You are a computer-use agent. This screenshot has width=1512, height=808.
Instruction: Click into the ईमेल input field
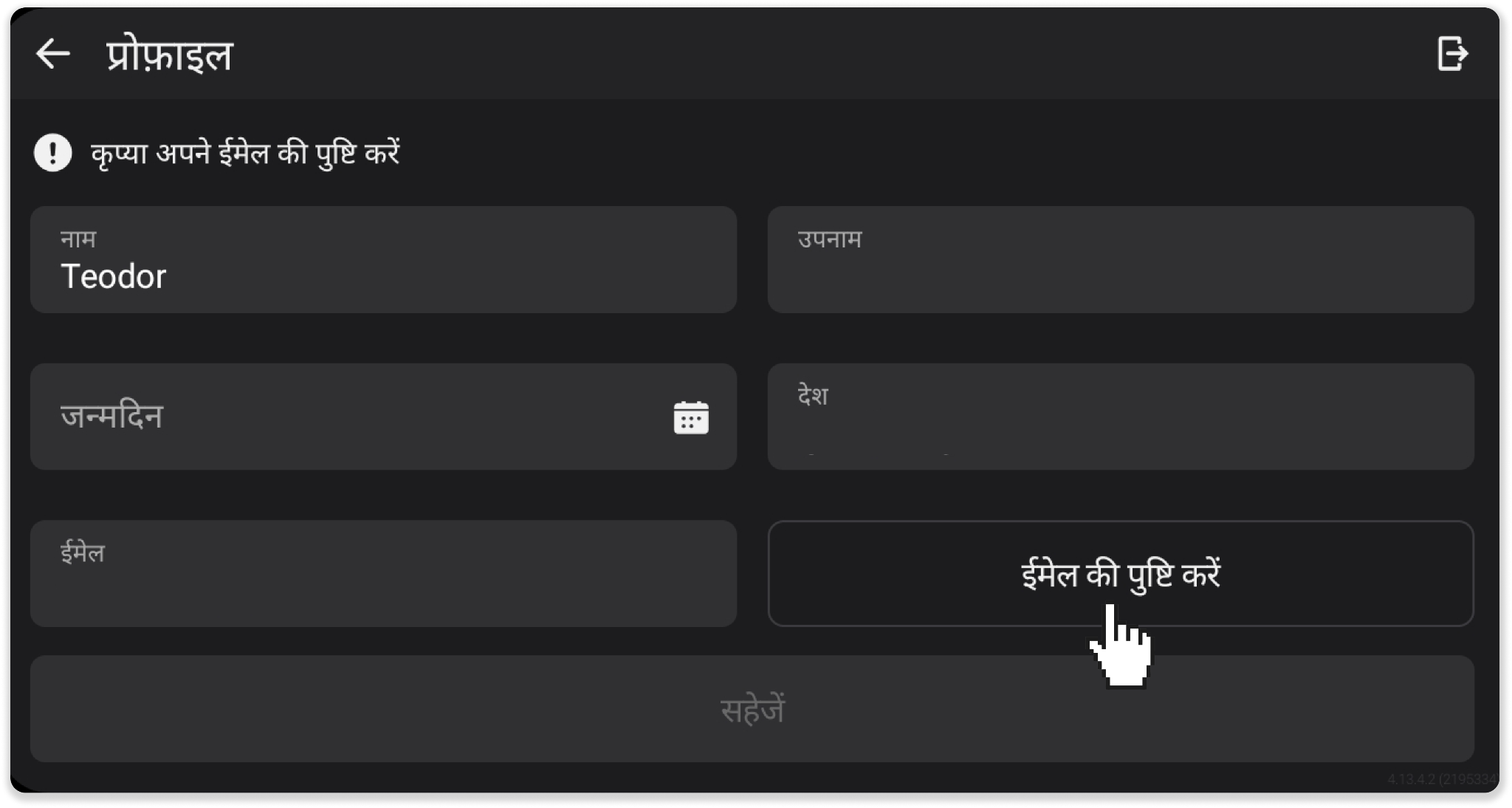pyautogui.click(x=383, y=574)
